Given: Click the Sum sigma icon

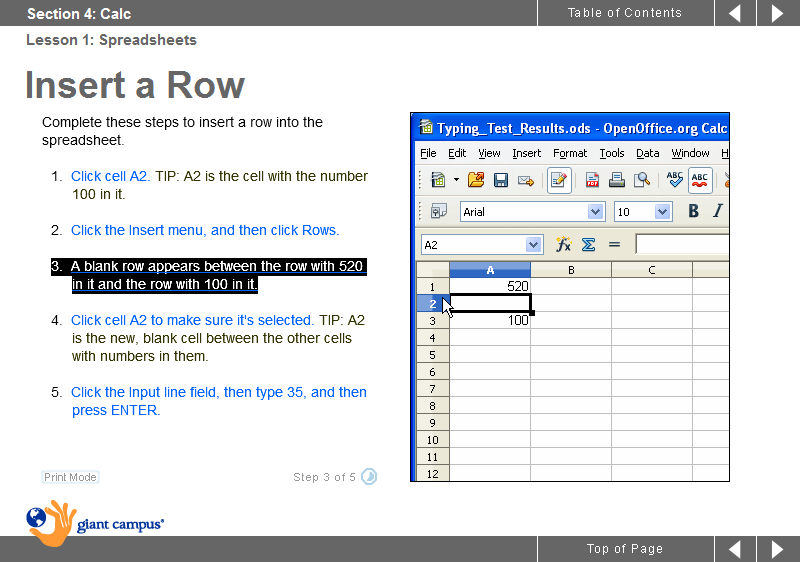Looking at the screenshot, I should (x=588, y=245).
